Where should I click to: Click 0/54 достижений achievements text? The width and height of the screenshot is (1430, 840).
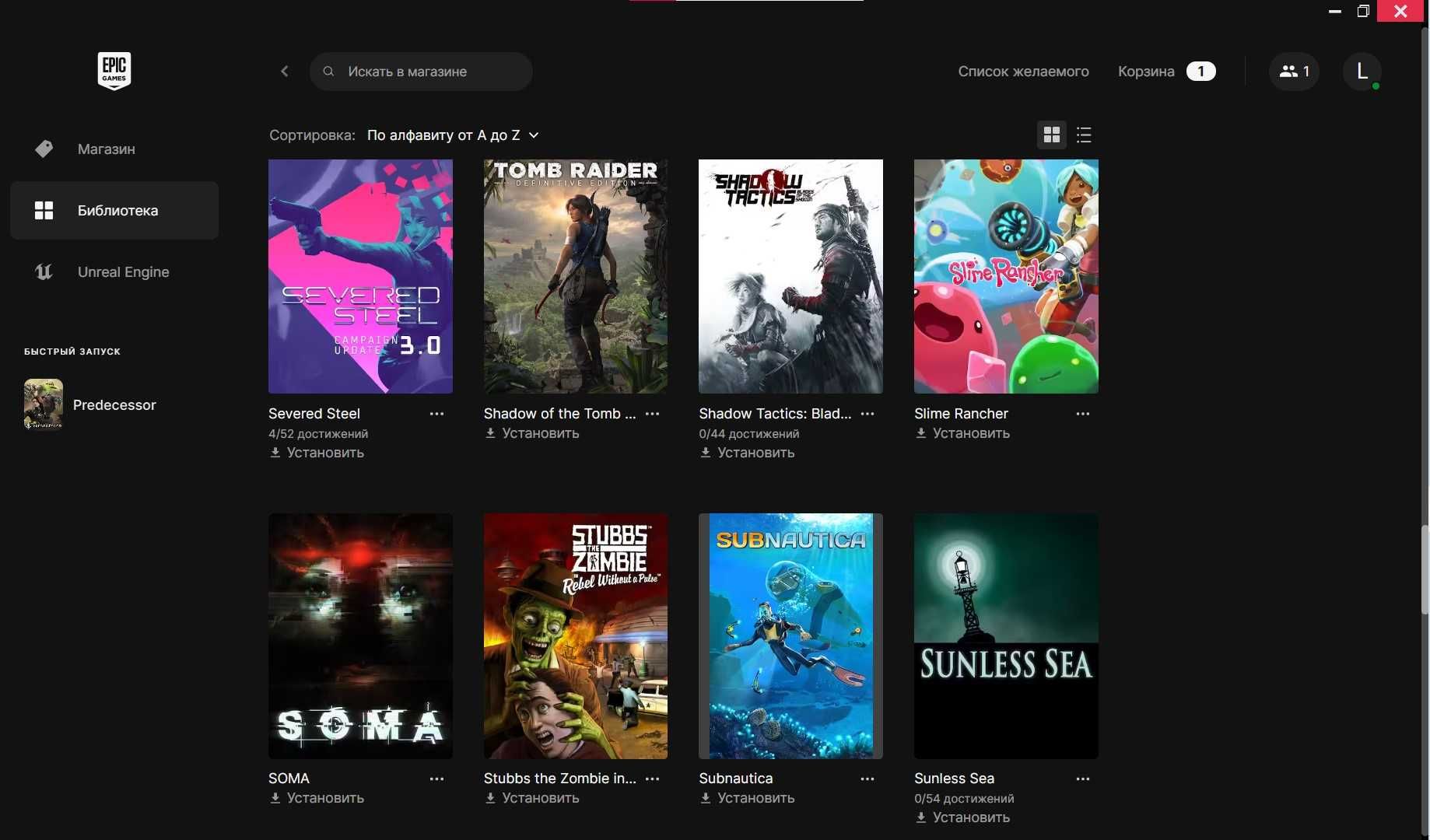(x=964, y=799)
